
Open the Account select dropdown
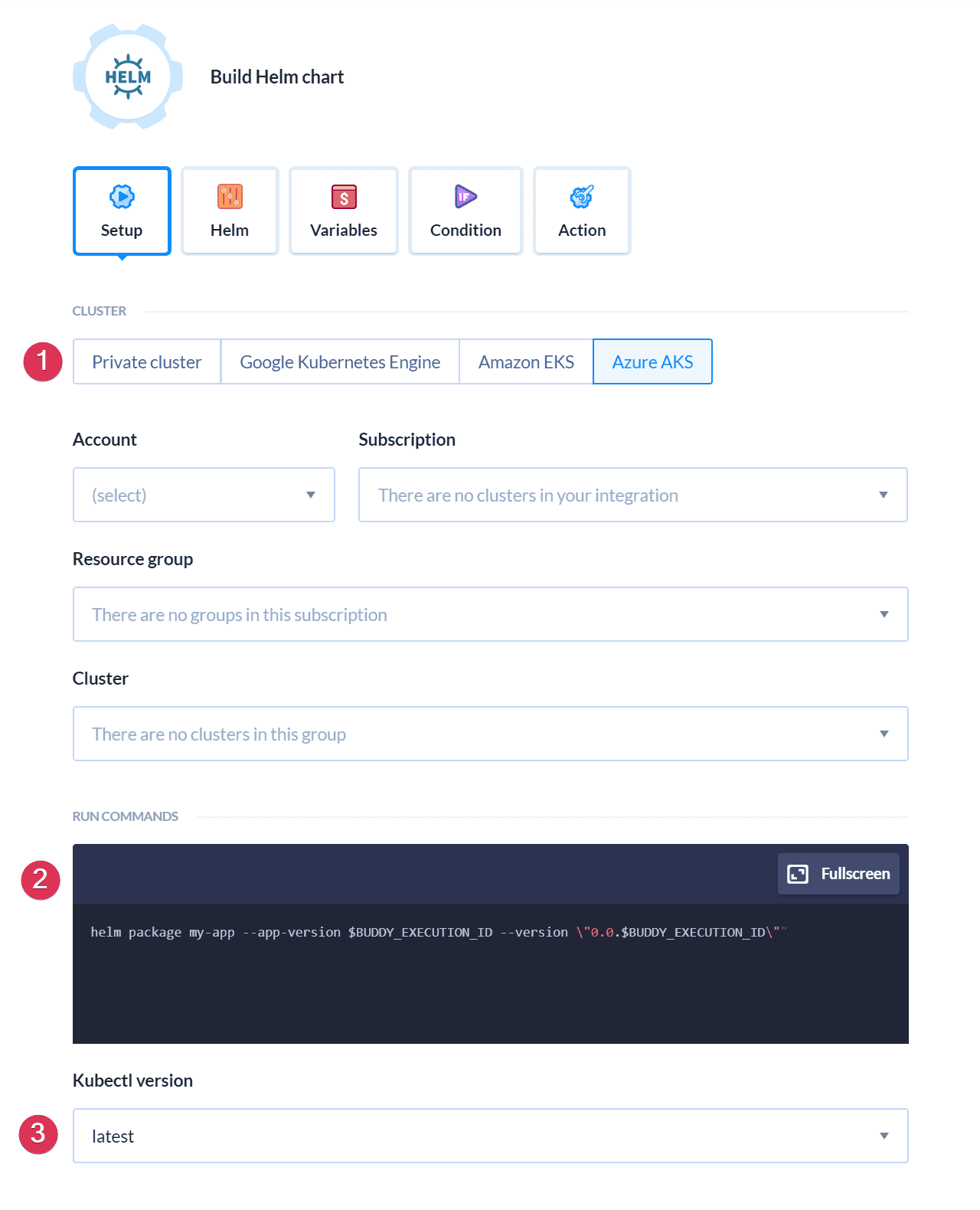pyautogui.click(x=204, y=495)
